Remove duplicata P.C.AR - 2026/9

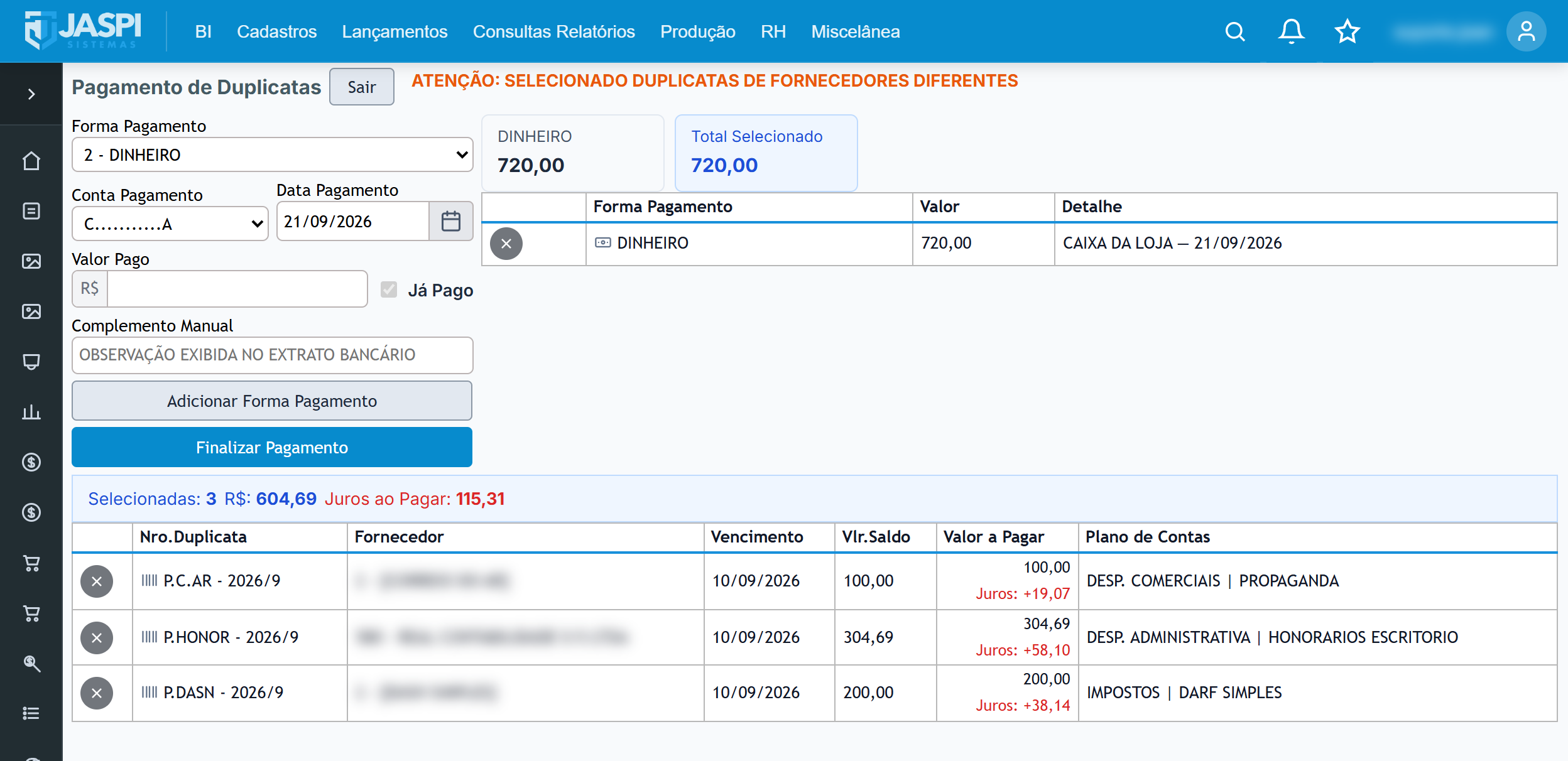(97, 581)
